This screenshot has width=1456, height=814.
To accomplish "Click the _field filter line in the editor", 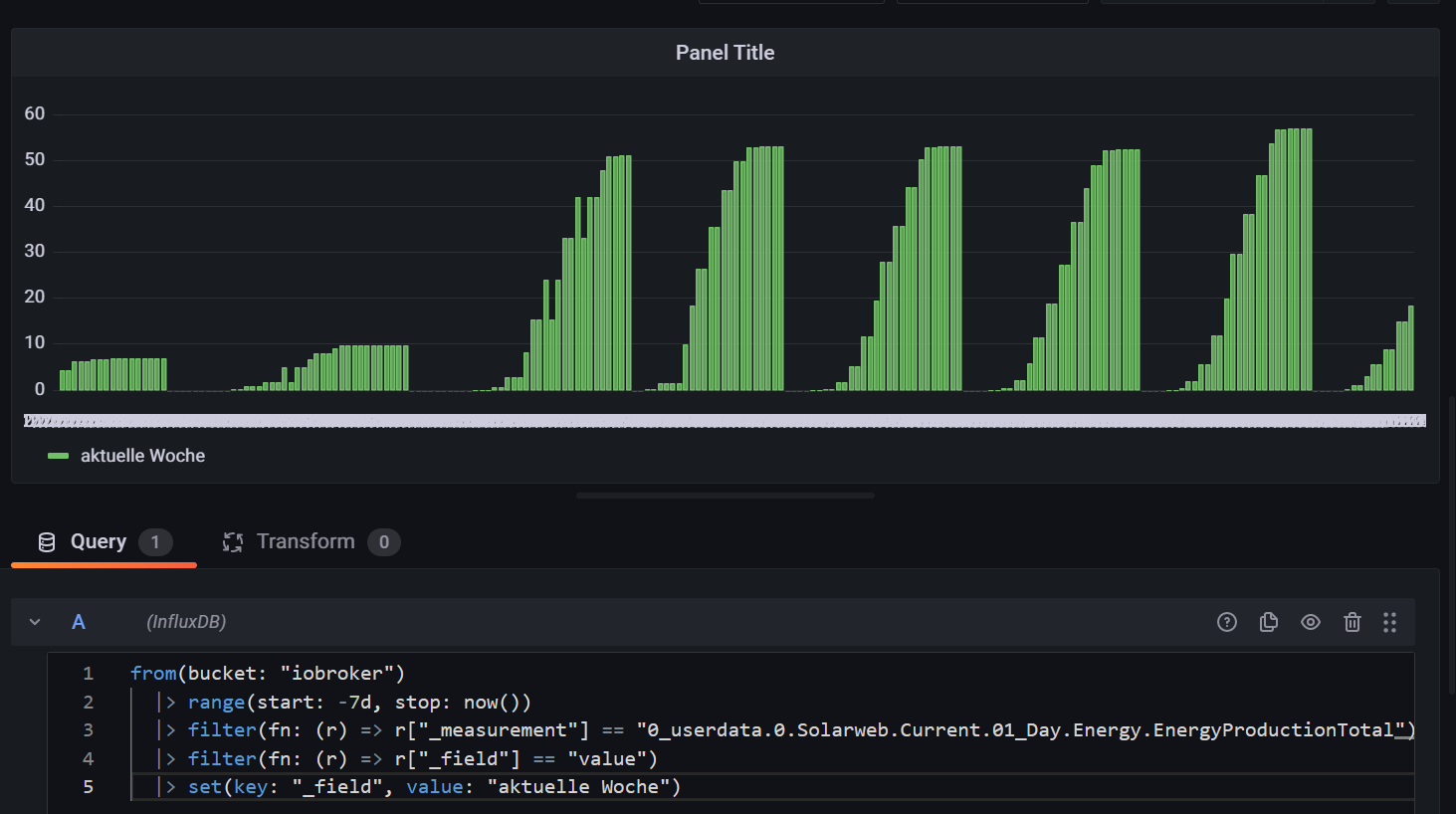I will (407, 759).
